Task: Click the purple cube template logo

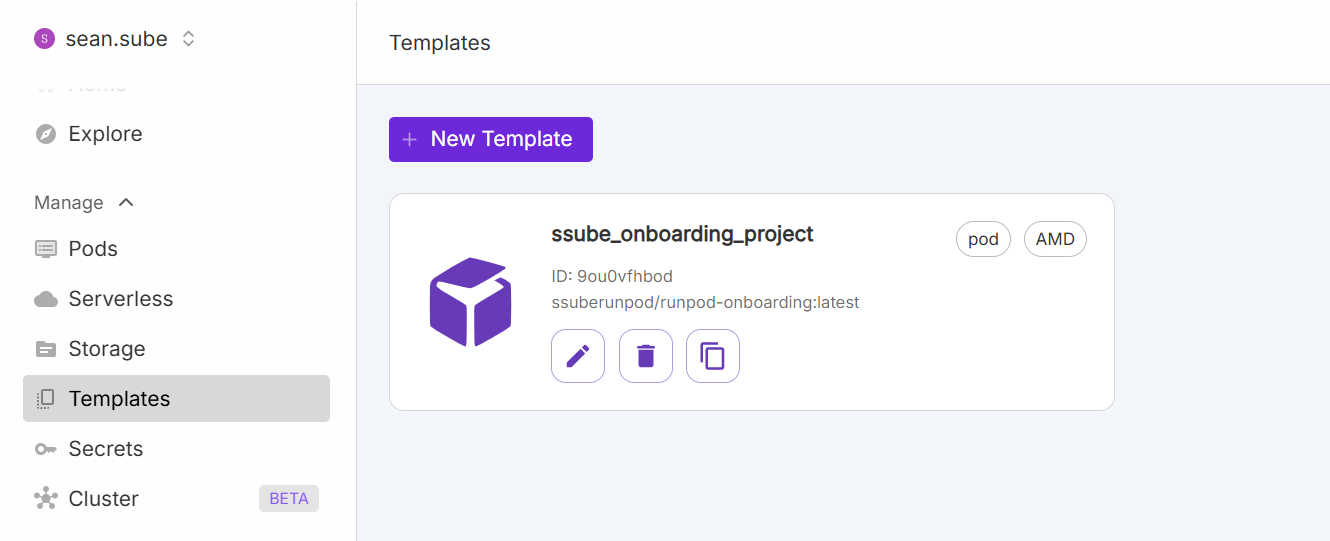Action: [x=470, y=302]
